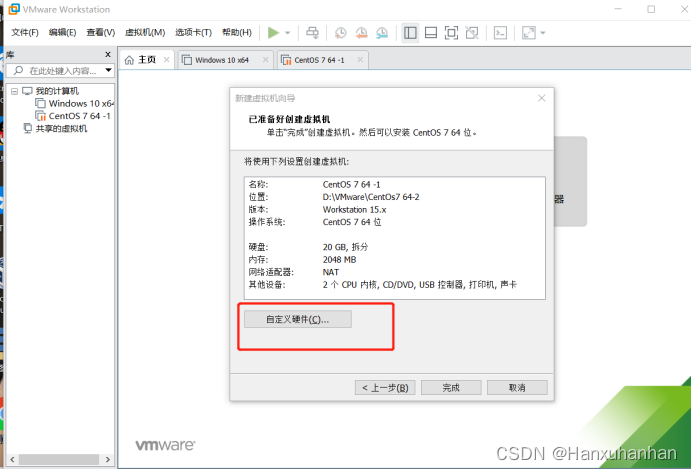This screenshot has height=470, width=692.
Task: Click the 取消 cancel button
Action: point(517,387)
